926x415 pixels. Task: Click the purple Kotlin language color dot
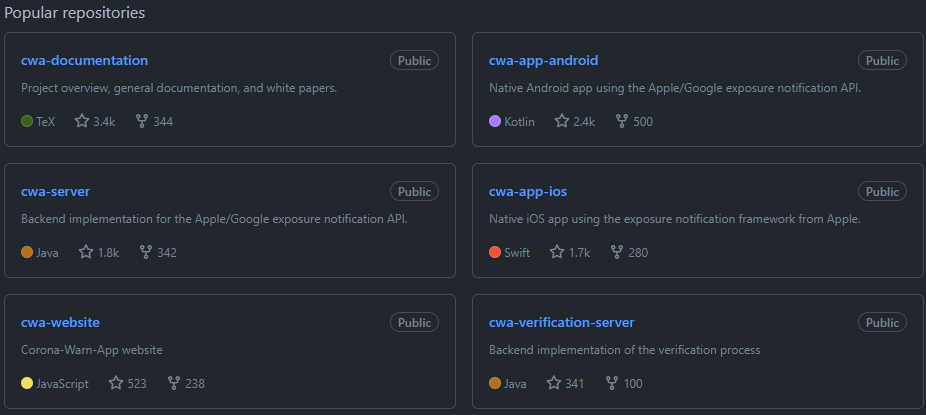point(495,122)
